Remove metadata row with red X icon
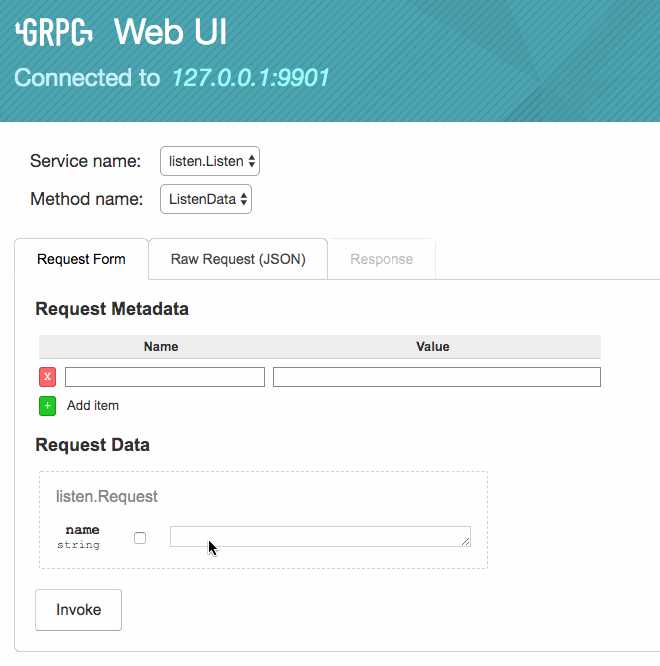Image resolution: width=660 pixels, height=666 pixels. coord(48,377)
